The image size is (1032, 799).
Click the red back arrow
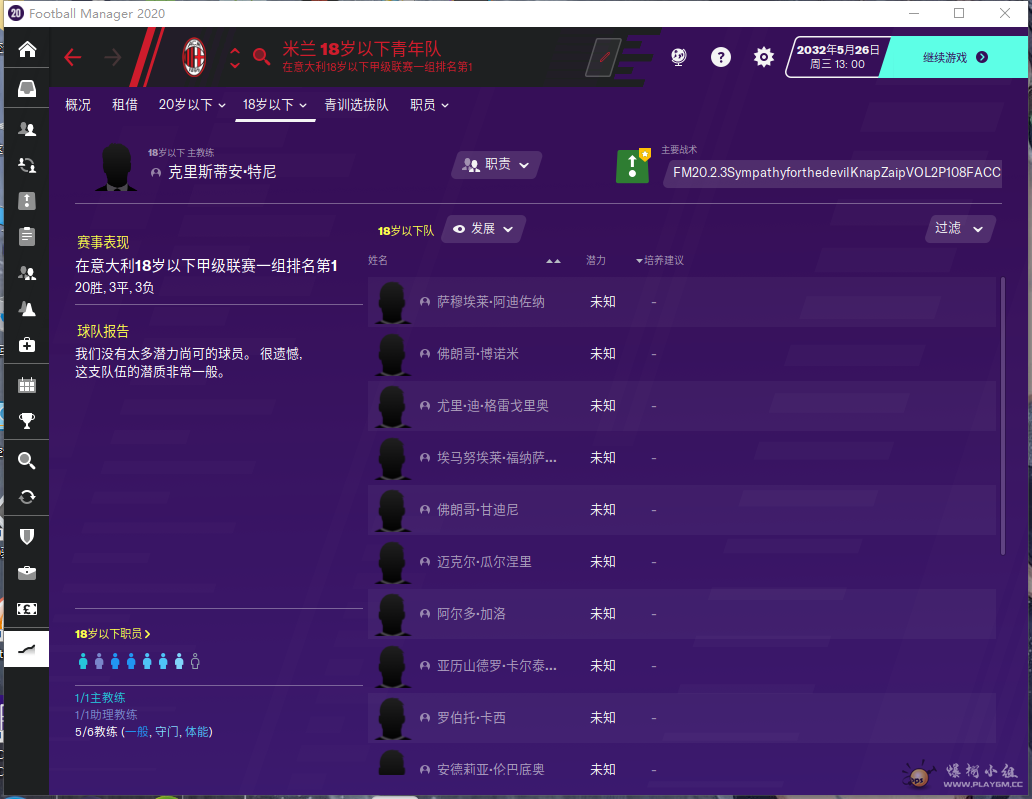72,57
